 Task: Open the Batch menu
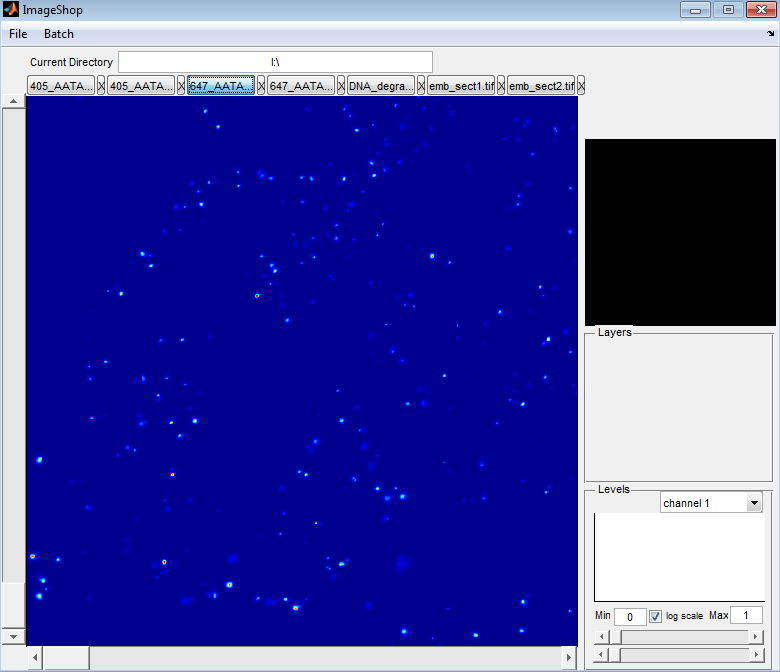click(59, 34)
